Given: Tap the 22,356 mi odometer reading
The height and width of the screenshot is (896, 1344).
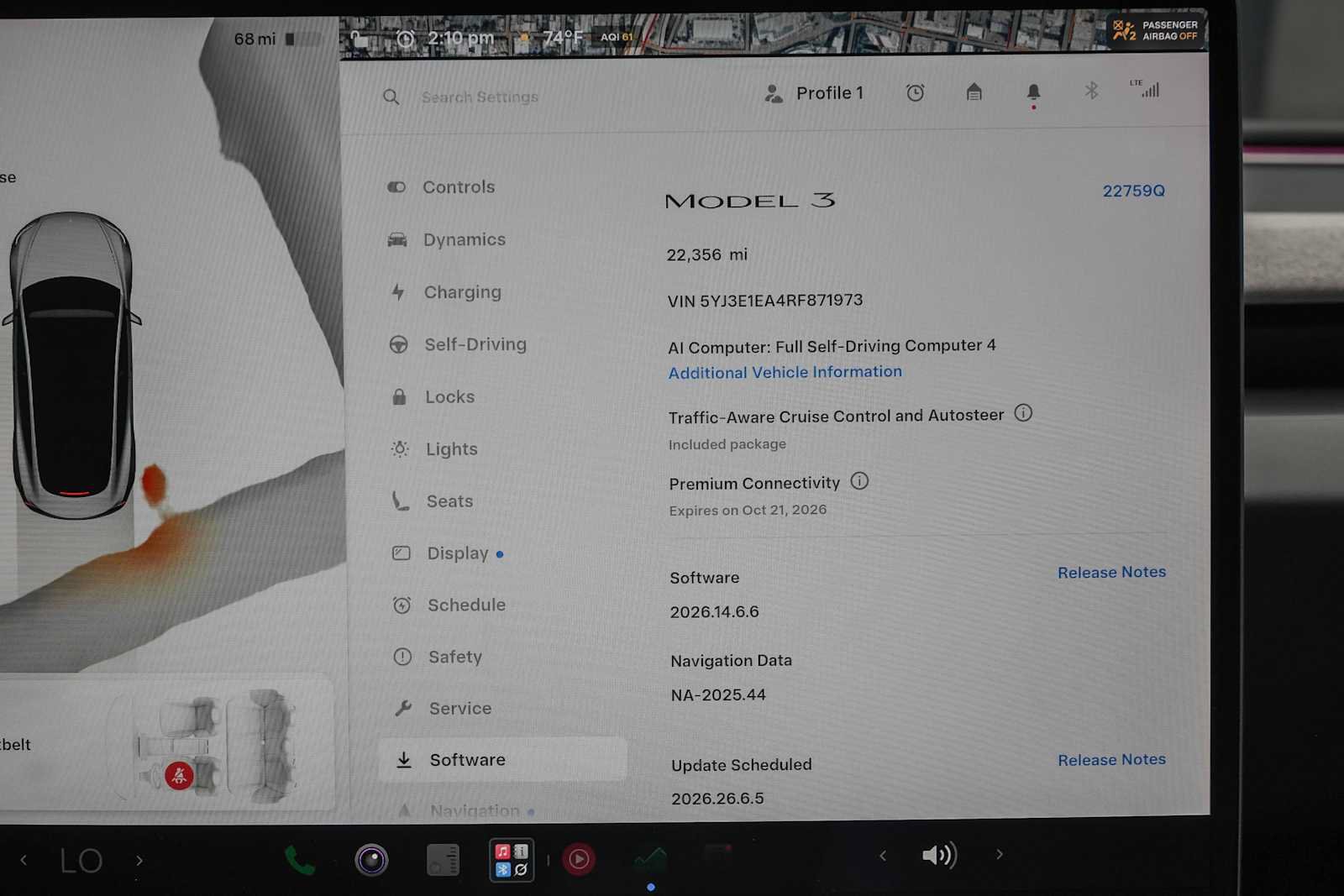Looking at the screenshot, I should pyautogui.click(x=706, y=254).
